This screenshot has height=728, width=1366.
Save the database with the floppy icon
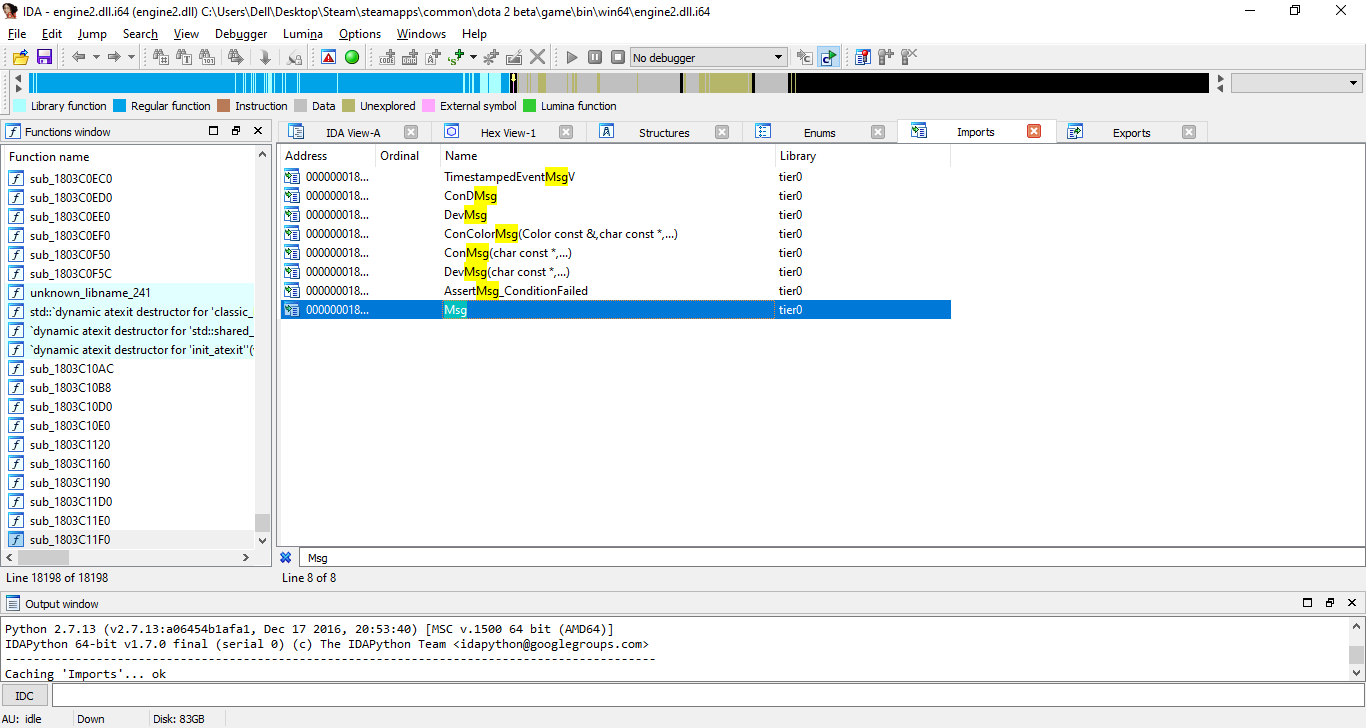(44, 57)
